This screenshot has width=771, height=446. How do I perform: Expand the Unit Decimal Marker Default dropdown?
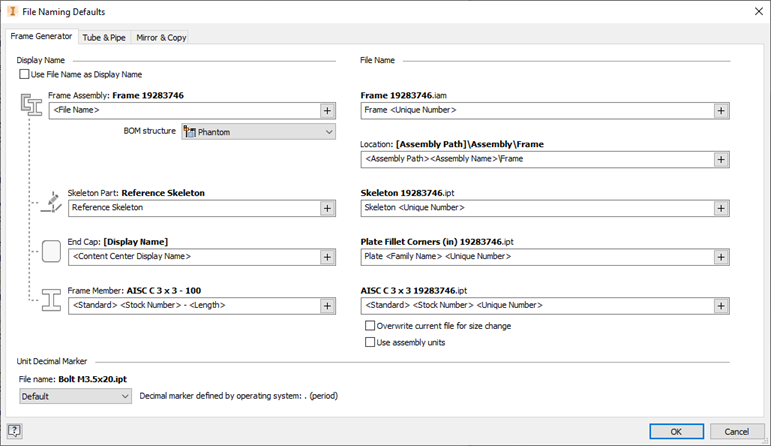[75, 396]
